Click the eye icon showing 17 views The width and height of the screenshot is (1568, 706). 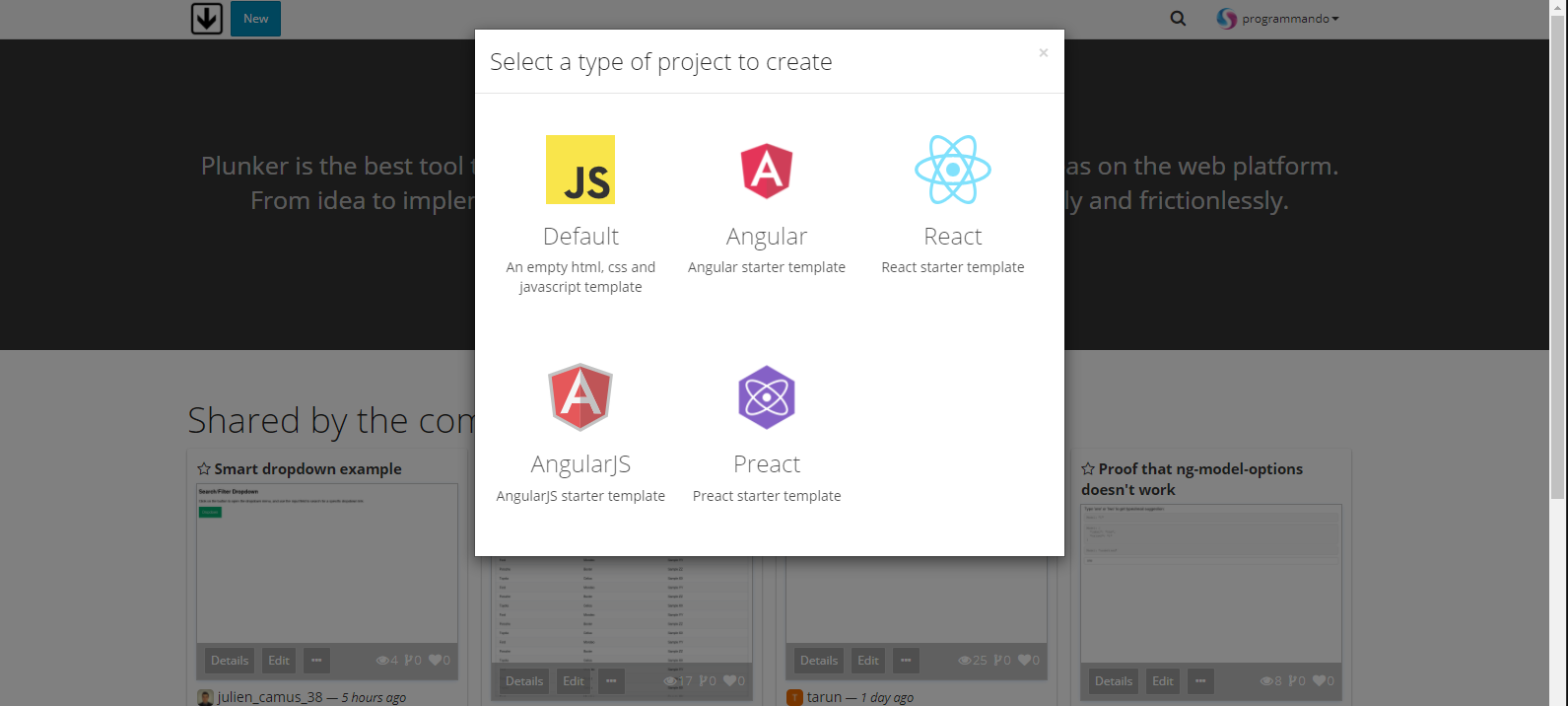pos(670,681)
